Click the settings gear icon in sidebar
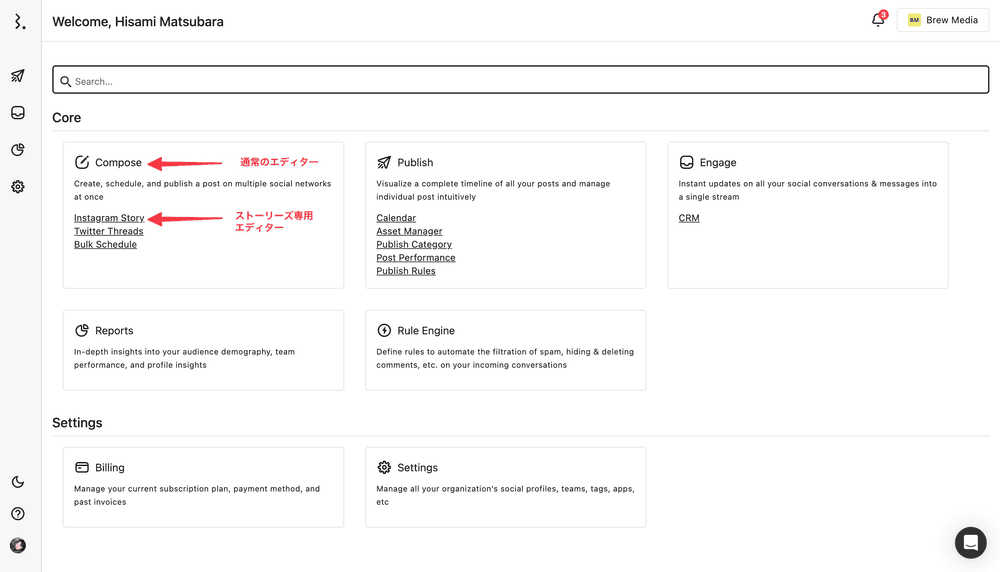1000x572 pixels. click(x=18, y=187)
